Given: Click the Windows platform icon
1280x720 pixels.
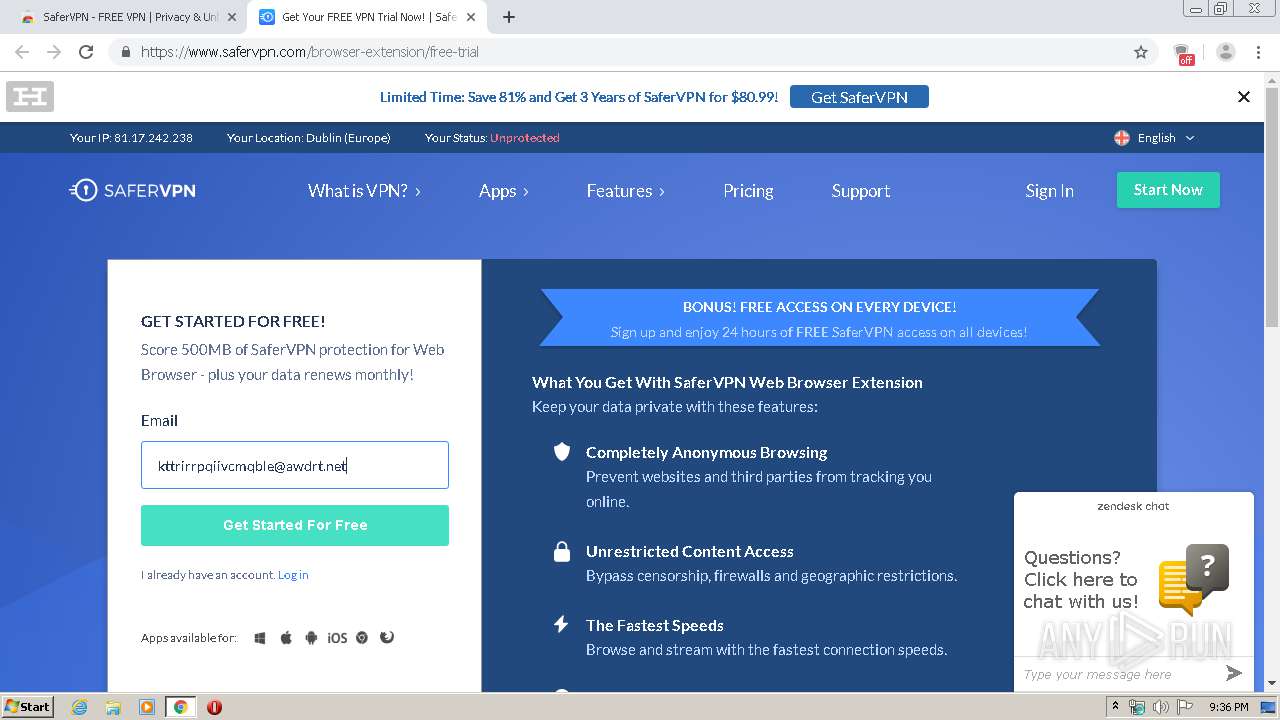Looking at the screenshot, I should click(260, 638).
